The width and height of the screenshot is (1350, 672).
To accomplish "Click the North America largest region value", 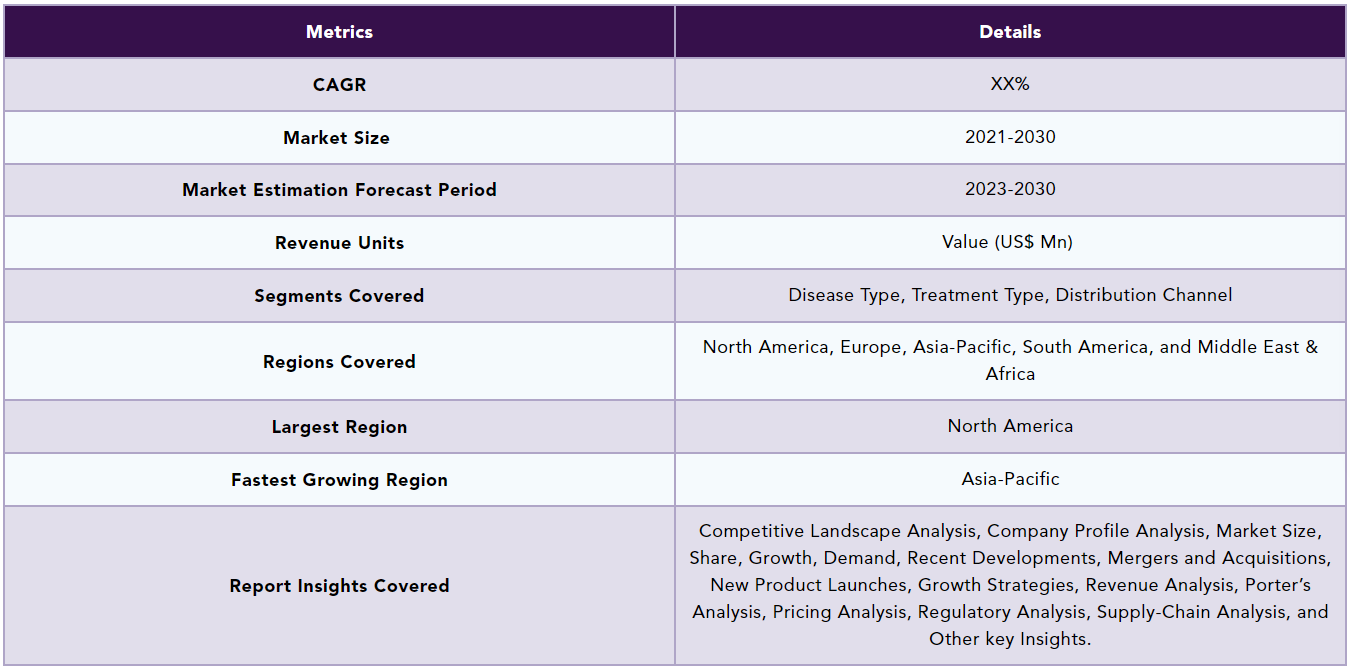I will pos(1010,427).
